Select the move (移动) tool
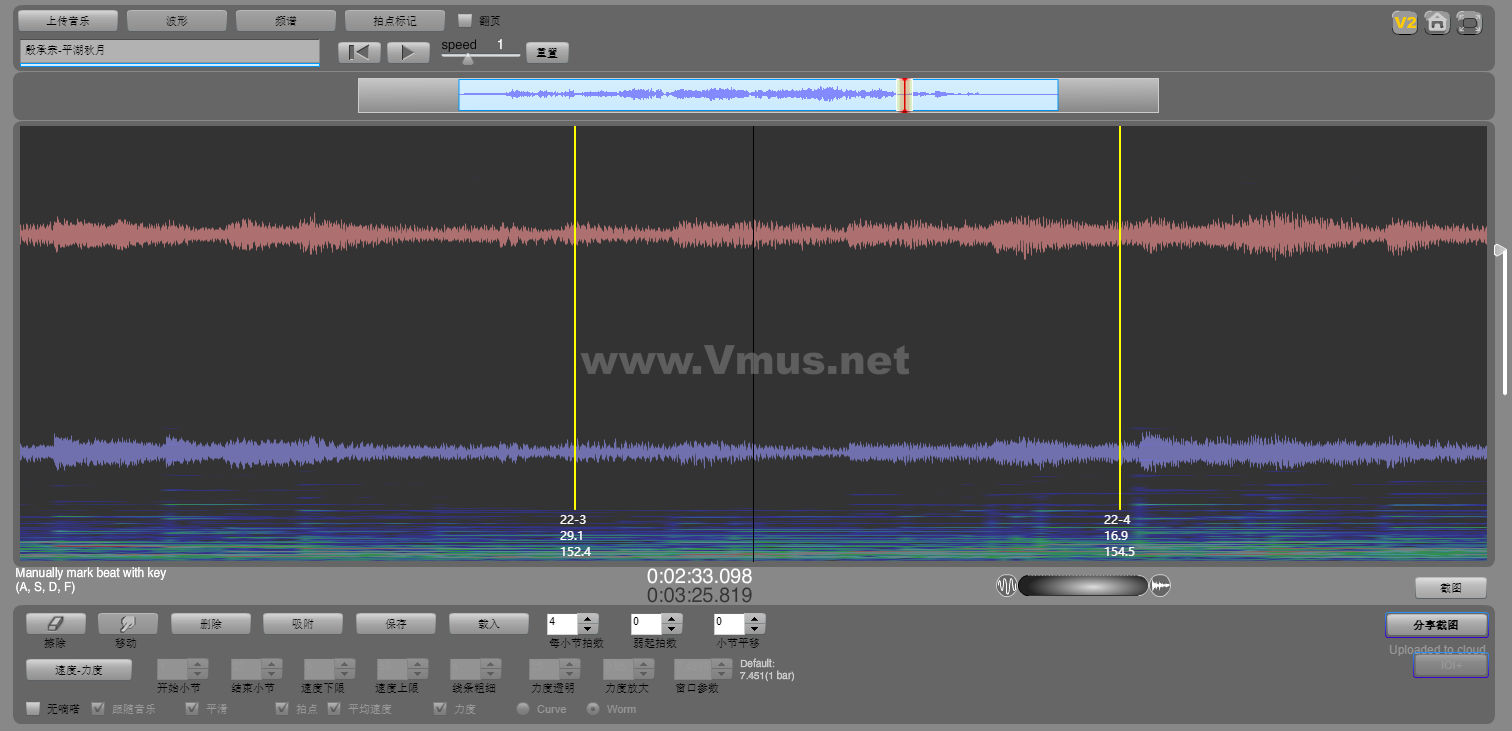The image size is (1512, 731). [x=127, y=623]
